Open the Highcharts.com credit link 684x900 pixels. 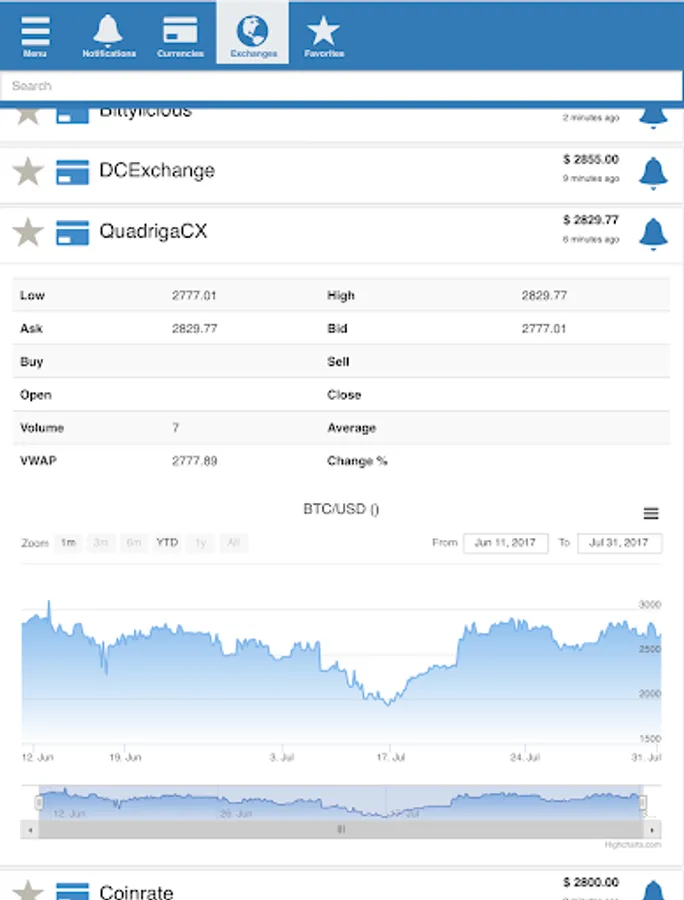coord(632,845)
